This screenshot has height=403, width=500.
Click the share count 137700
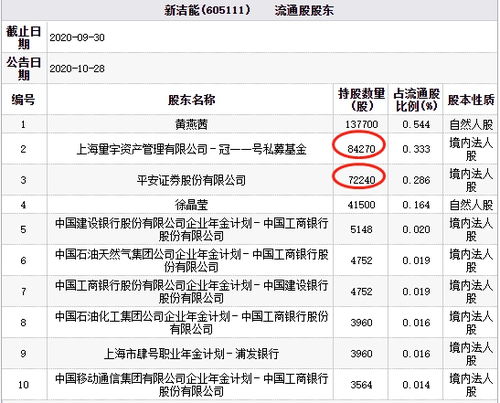pos(361,125)
